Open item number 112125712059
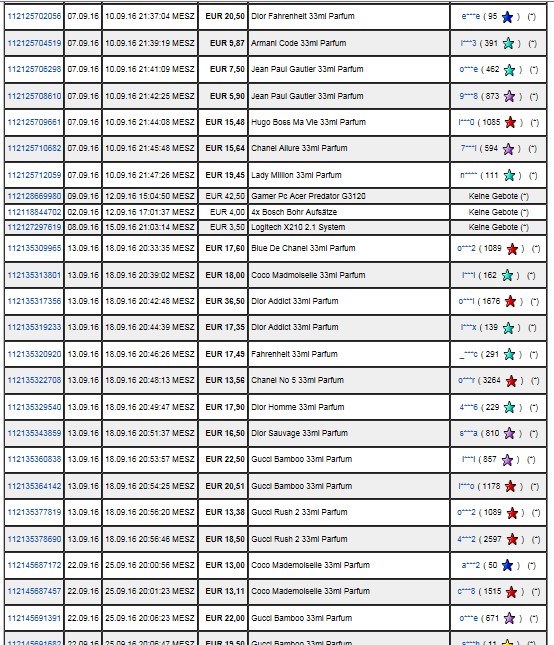The width and height of the screenshot is (554, 645). pos(34,175)
